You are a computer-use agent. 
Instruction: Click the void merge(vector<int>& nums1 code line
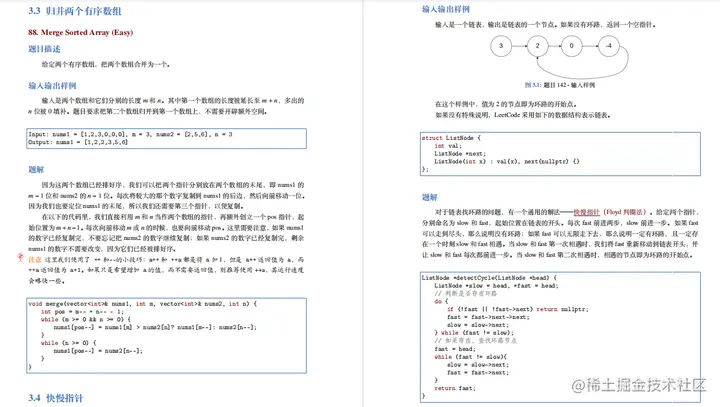[x=143, y=304]
